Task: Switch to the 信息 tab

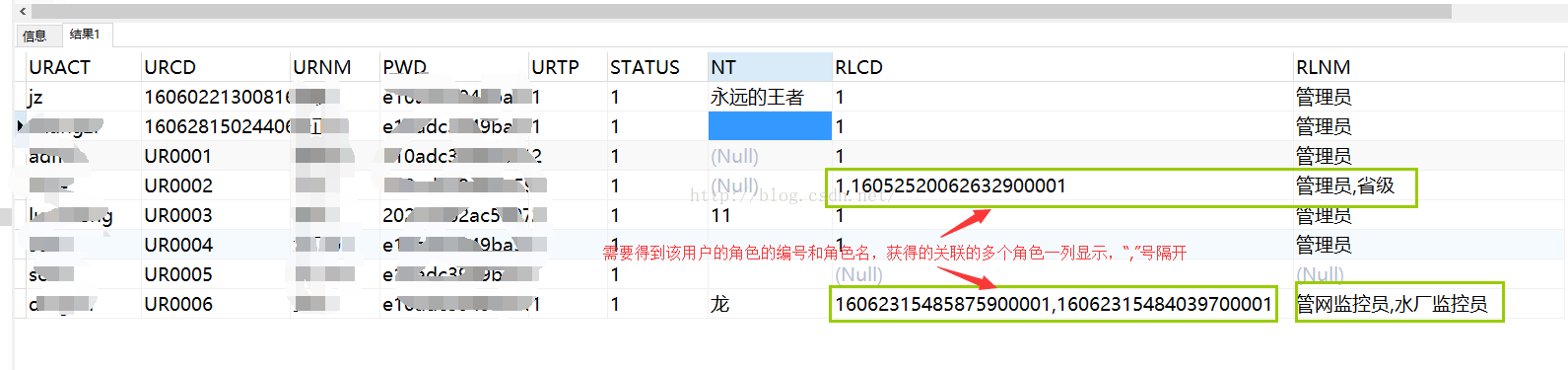Action: click(x=34, y=36)
